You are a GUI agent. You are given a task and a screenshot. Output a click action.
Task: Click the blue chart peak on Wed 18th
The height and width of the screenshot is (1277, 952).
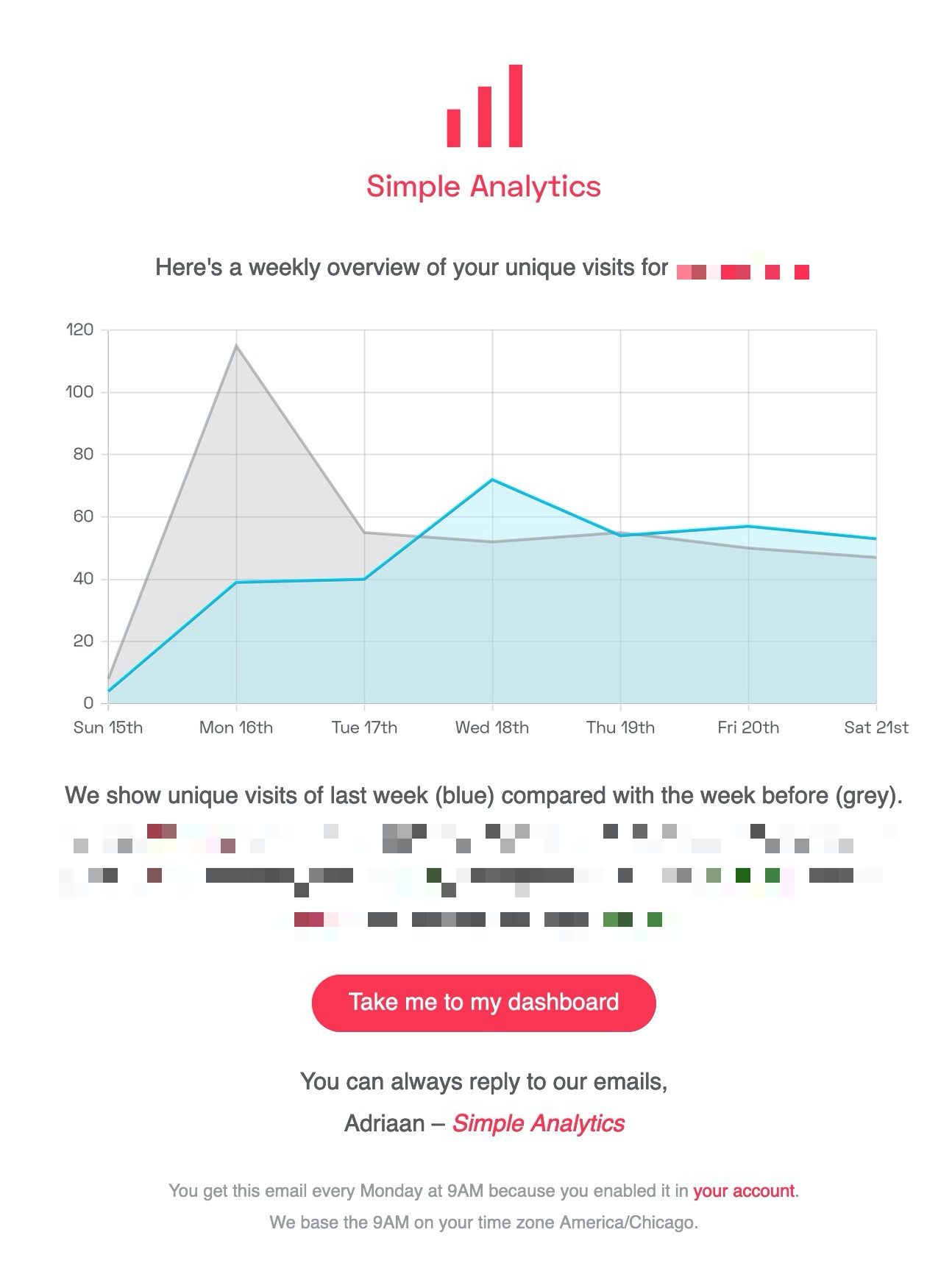[491, 479]
